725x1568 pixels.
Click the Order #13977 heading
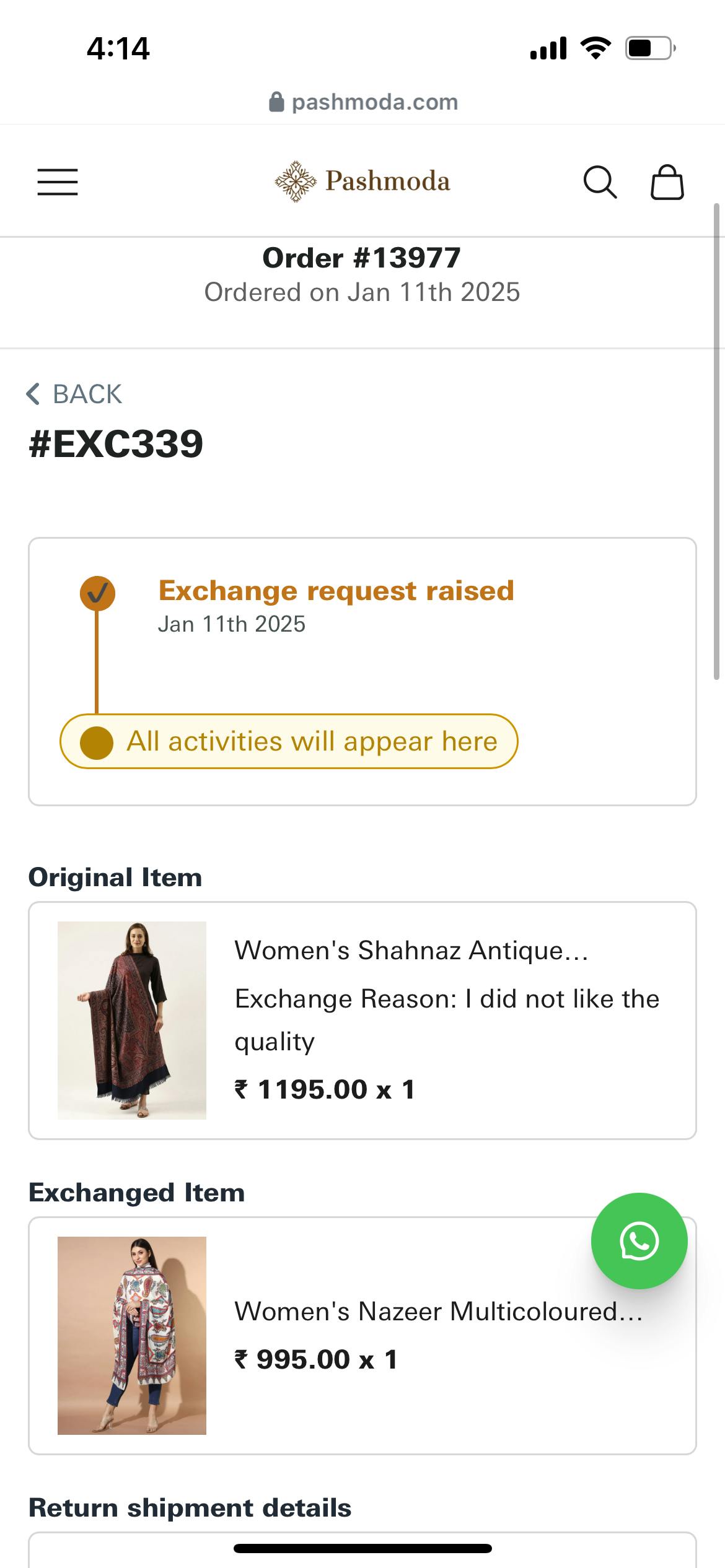(x=362, y=258)
